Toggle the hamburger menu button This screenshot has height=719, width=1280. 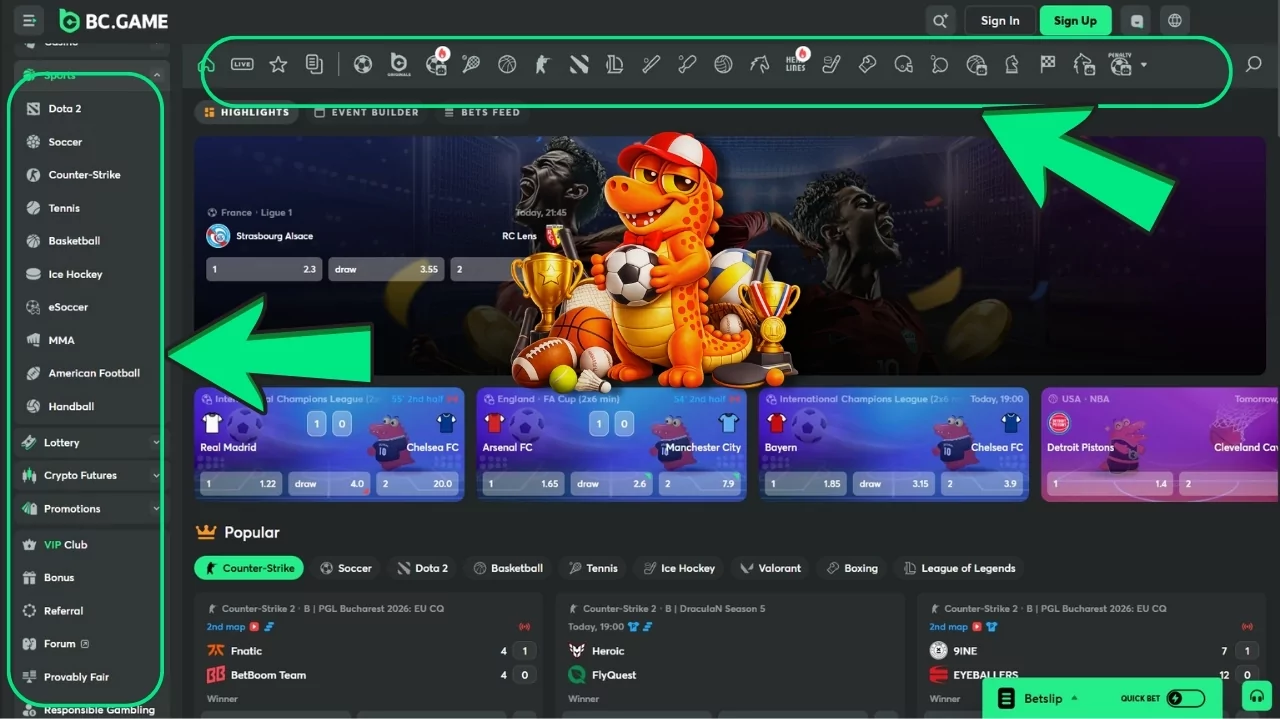click(29, 20)
